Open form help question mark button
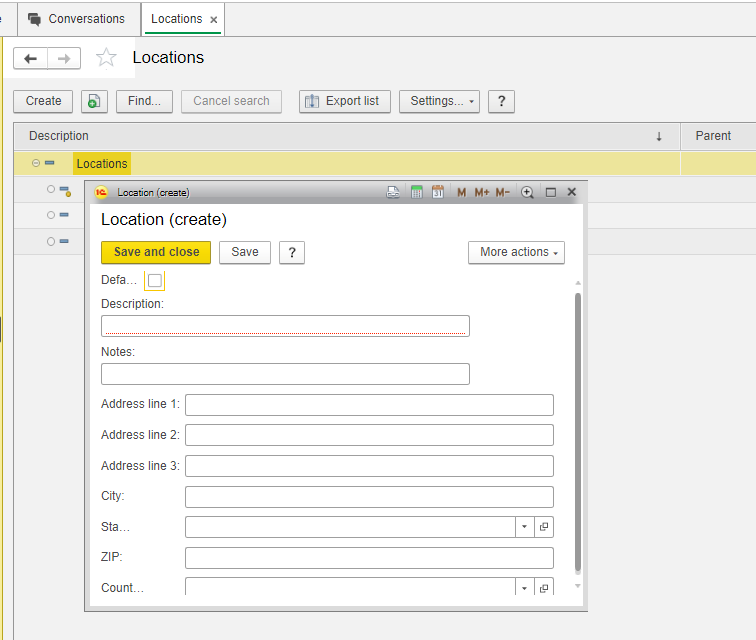This screenshot has height=640, width=756. click(292, 252)
